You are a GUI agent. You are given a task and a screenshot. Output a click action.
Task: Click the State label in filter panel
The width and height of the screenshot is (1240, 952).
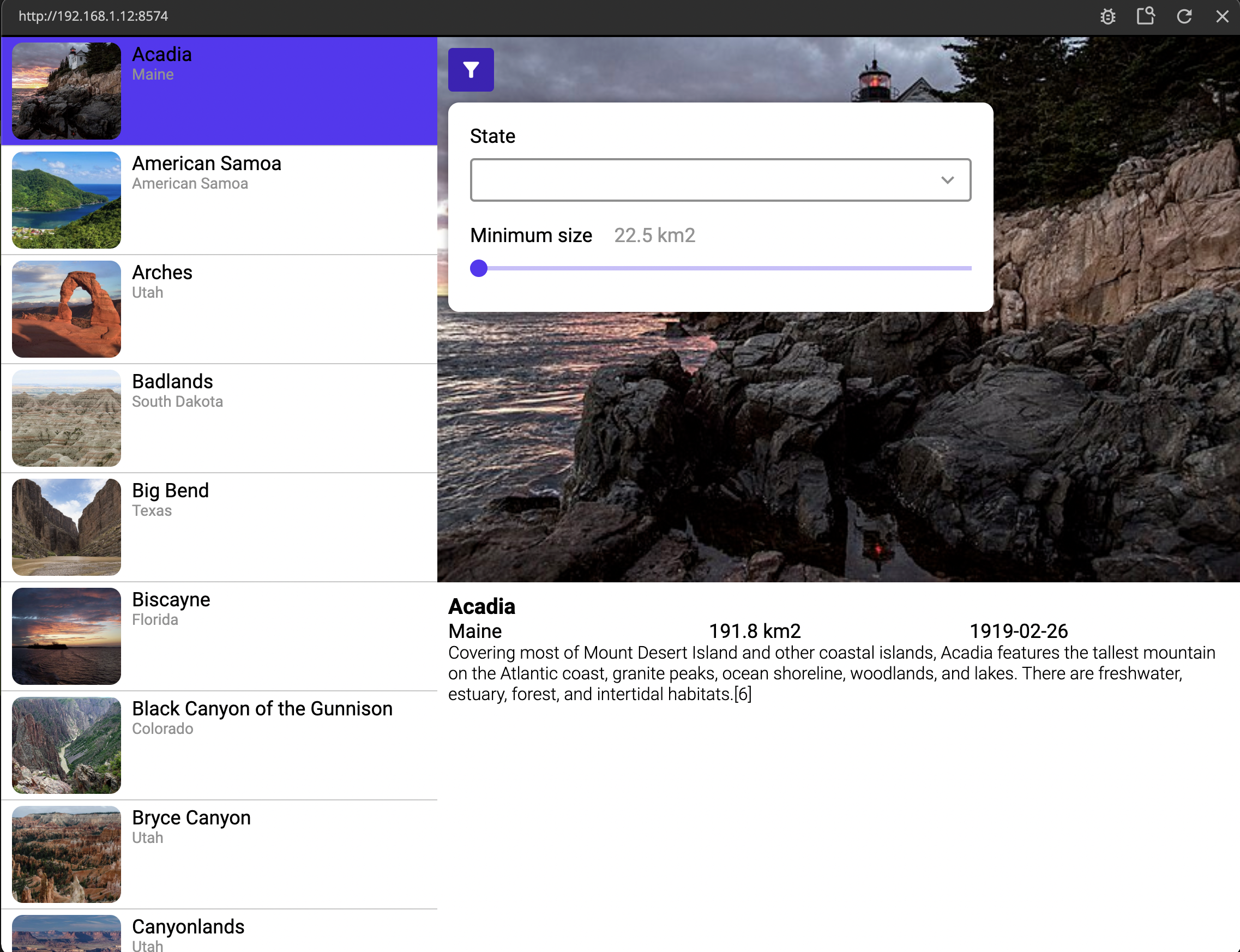coord(492,136)
